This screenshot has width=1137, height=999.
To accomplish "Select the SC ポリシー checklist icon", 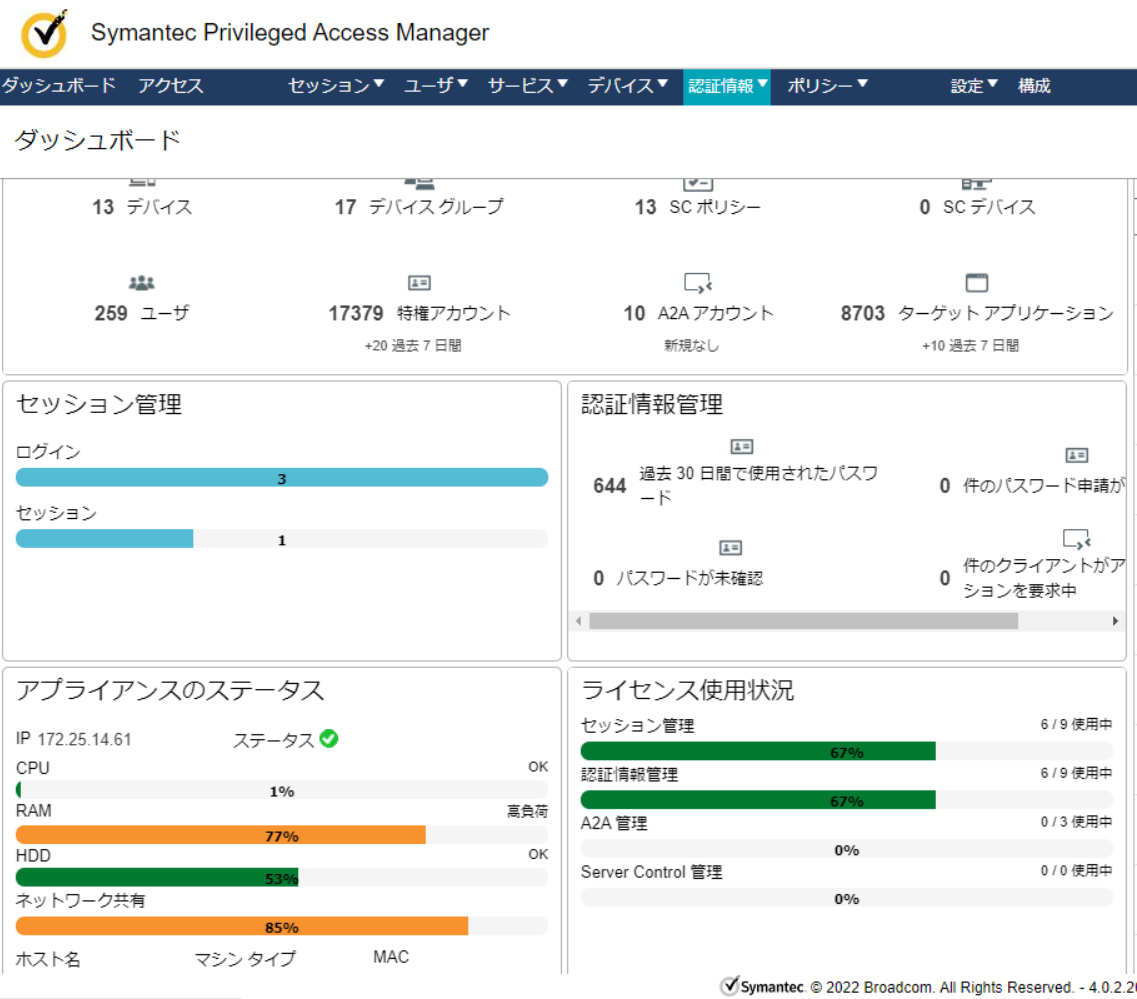I will point(696,181).
